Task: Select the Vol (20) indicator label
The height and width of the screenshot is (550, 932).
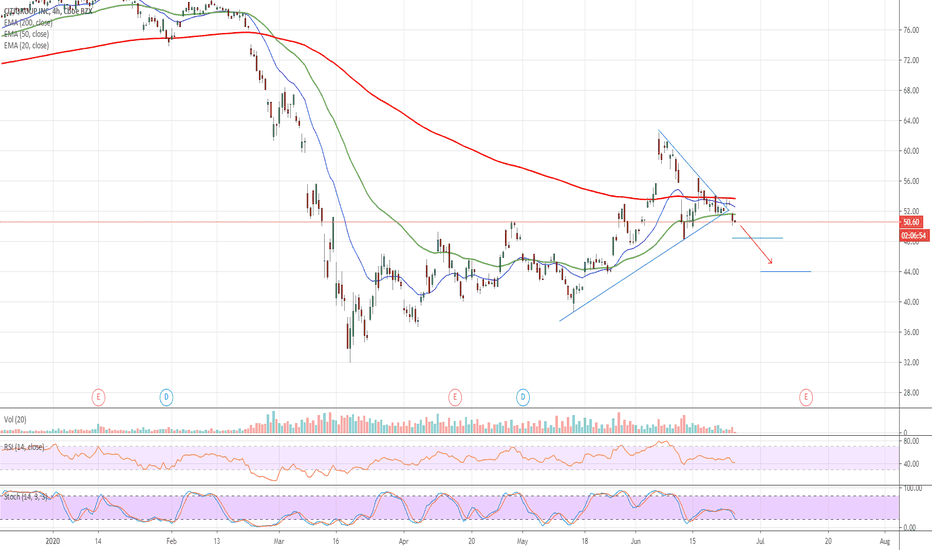Action: pyautogui.click(x=15, y=420)
